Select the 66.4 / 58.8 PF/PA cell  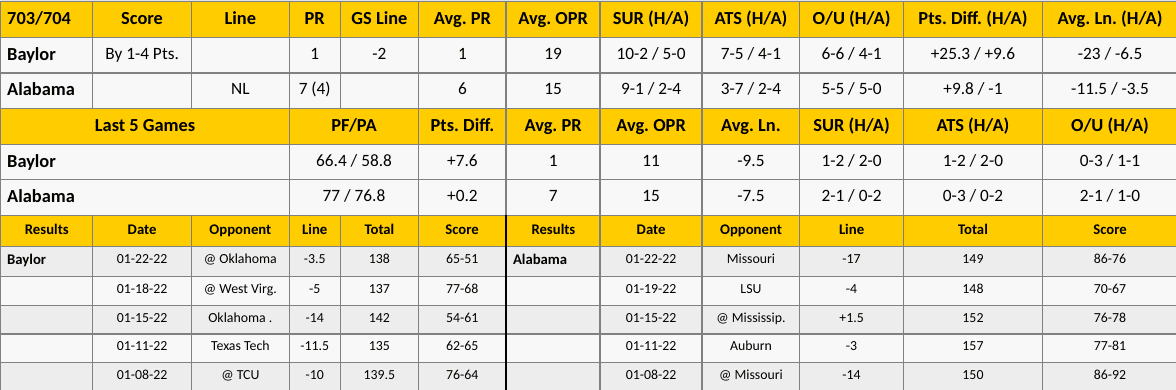pyautogui.click(x=354, y=160)
